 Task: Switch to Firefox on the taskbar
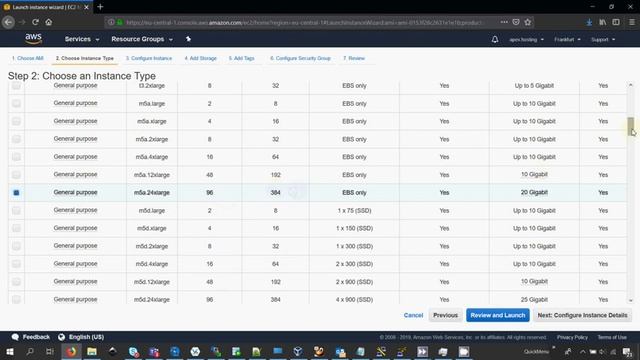click(x=71, y=351)
